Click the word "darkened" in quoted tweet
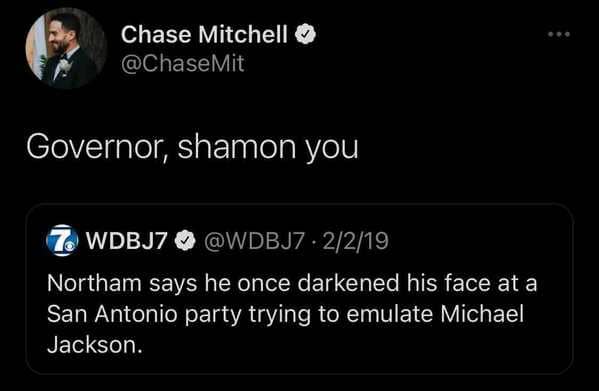The height and width of the screenshot is (391, 599). tap(348, 283)
